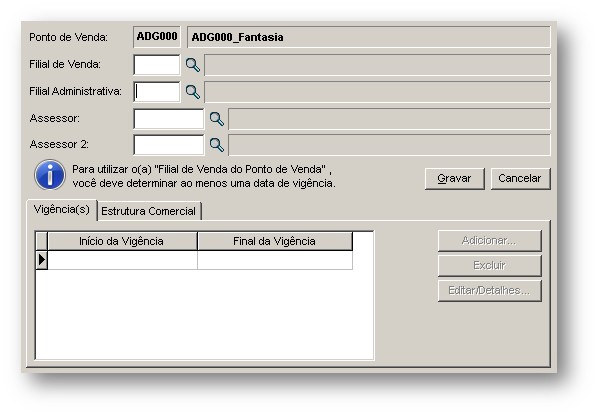Select the current-row arrow indicator in grid
Image resolution: width=599 pixels, height=415 pixels.
(42, 260)
